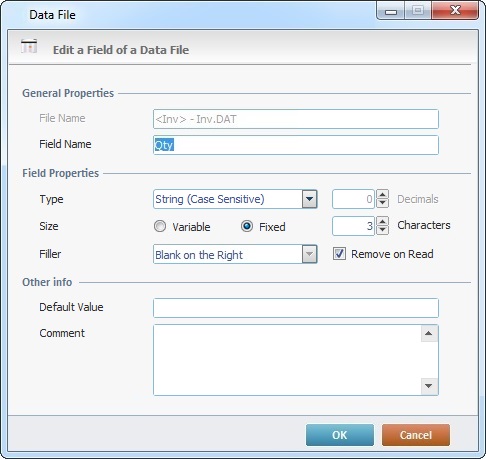Image resolution: width=486 pixels, height=459 pixels.
Task: Confirm changes with the OK button
Action: 340,435
